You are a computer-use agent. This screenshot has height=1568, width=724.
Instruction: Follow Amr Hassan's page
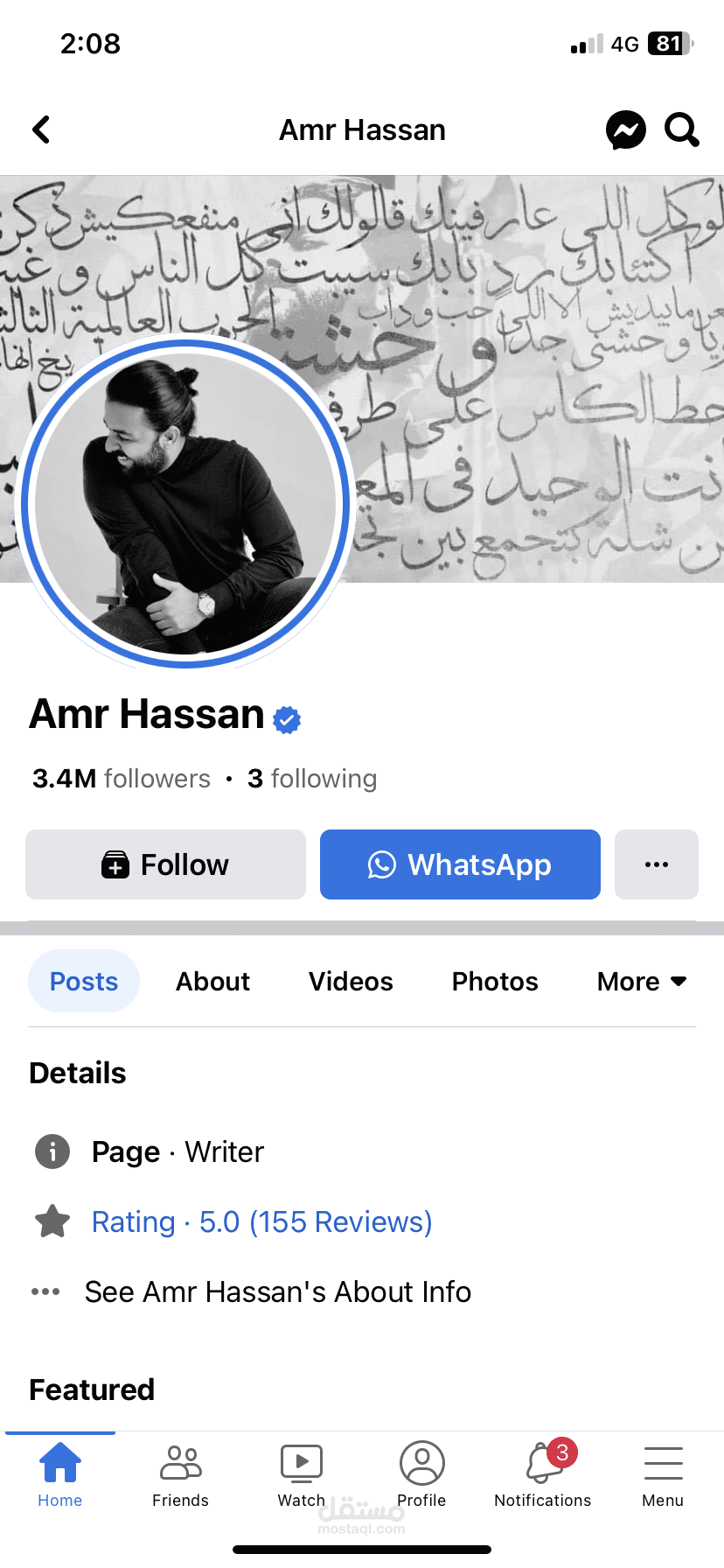[x=165, y=864]
